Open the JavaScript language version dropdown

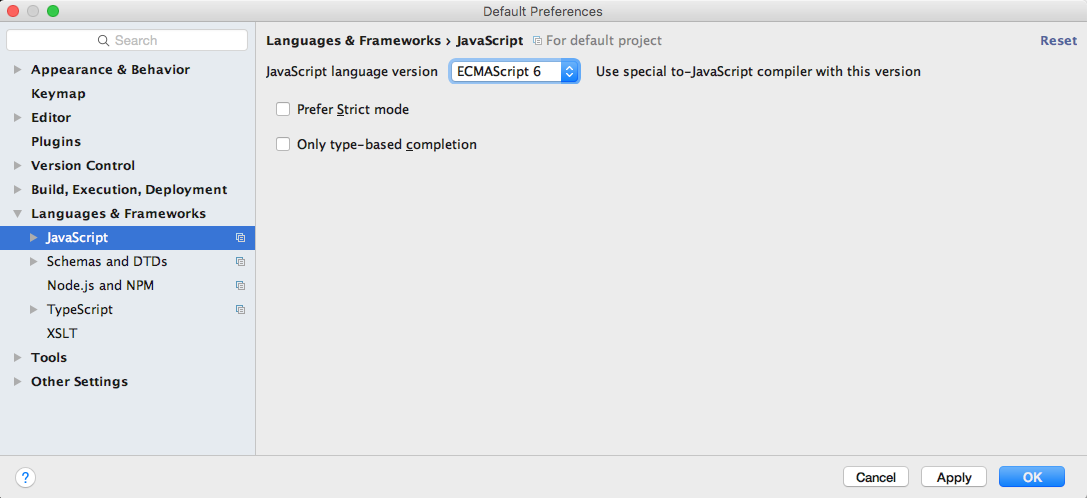point(515,72)
